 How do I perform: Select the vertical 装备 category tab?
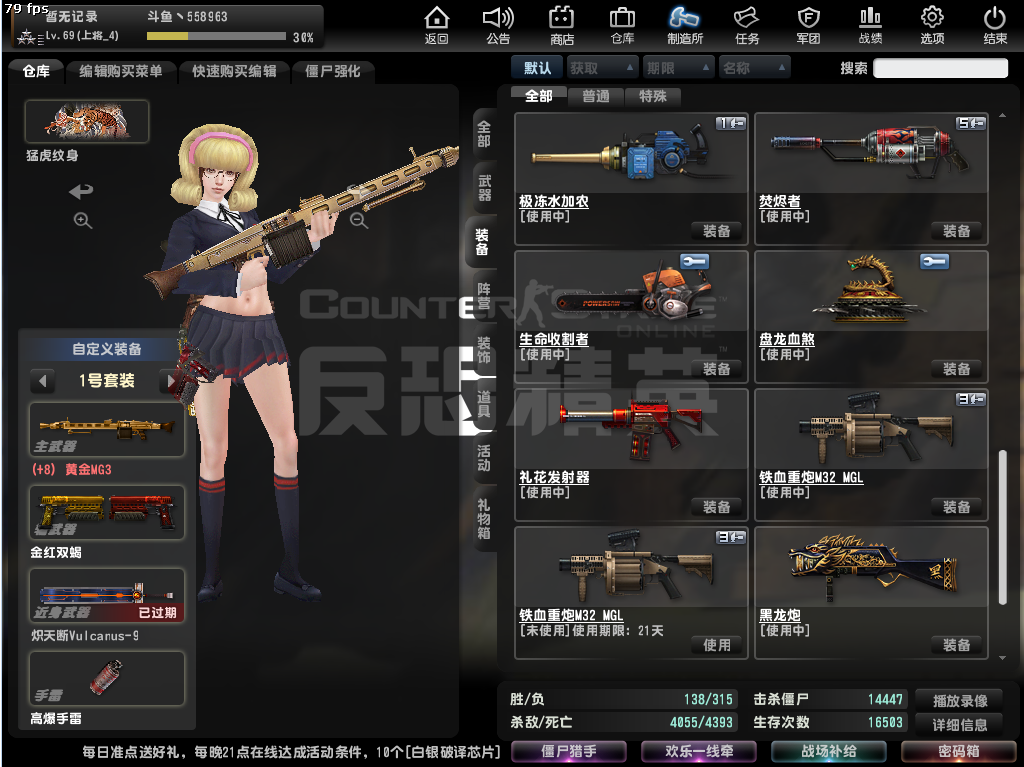[x=482, y=241]
